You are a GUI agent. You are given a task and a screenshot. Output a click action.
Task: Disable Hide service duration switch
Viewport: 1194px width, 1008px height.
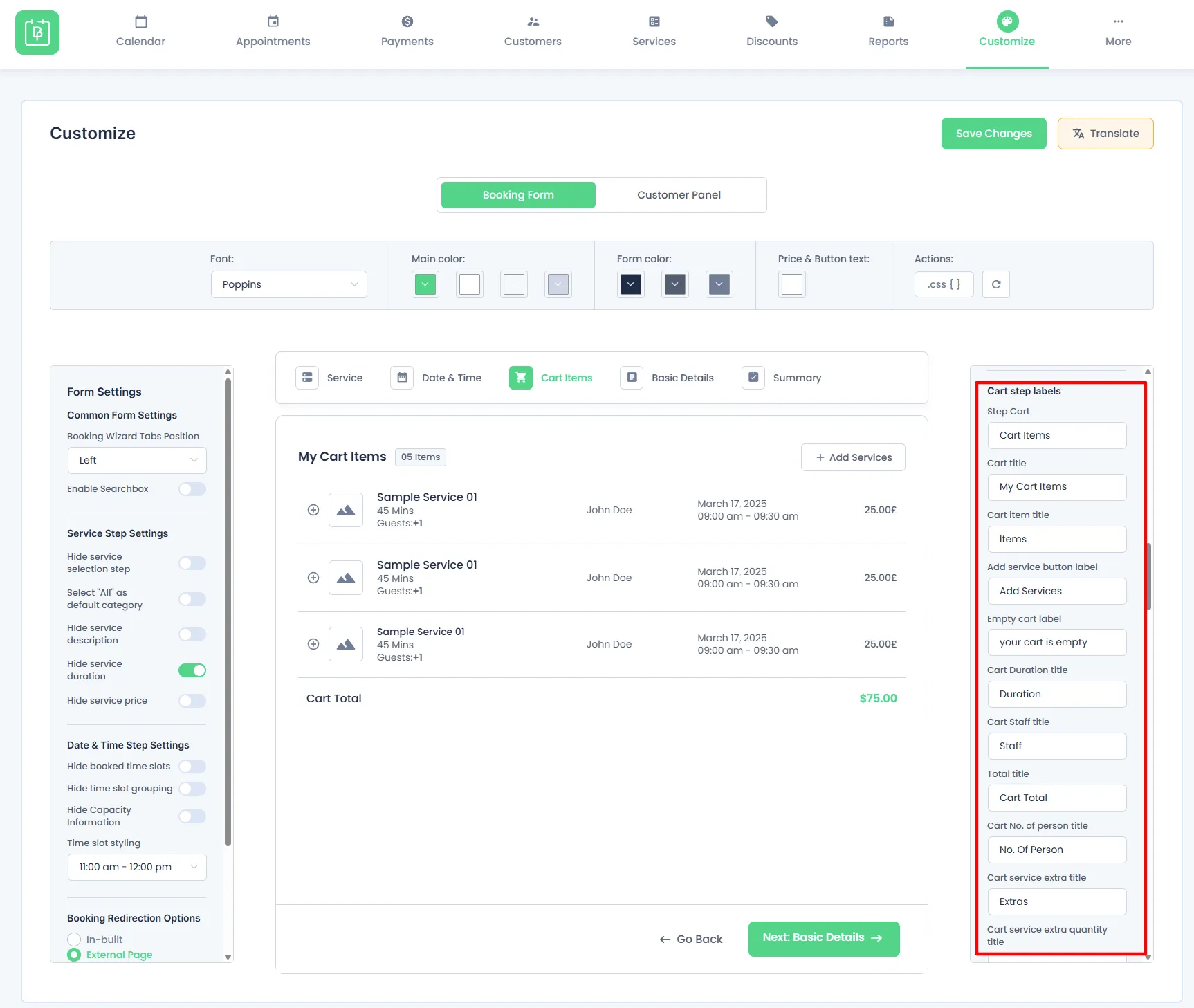(192, 670)
